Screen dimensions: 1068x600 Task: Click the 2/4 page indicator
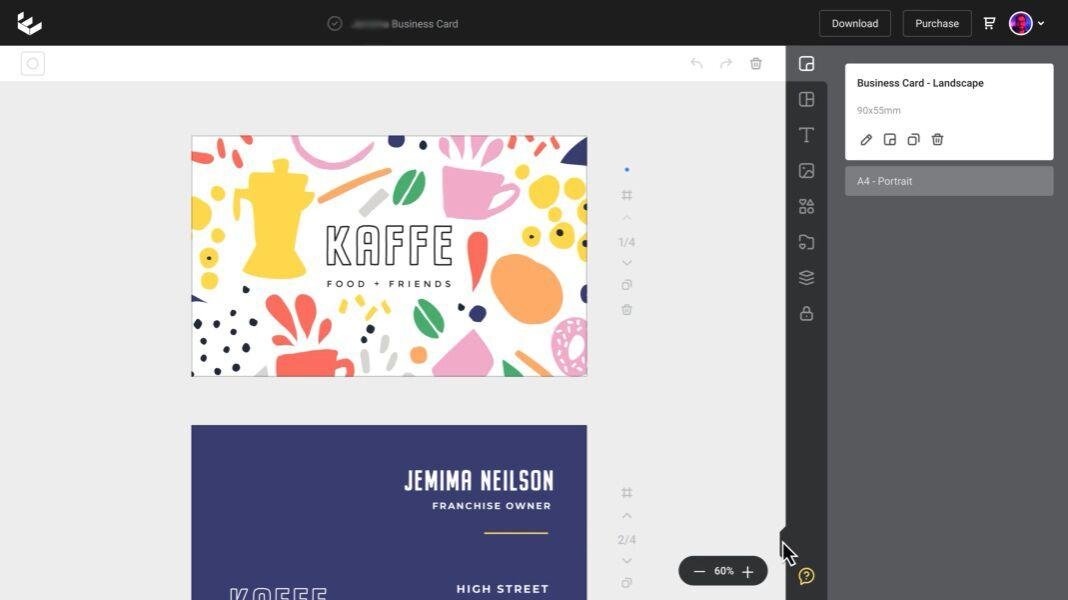[627, 539]
